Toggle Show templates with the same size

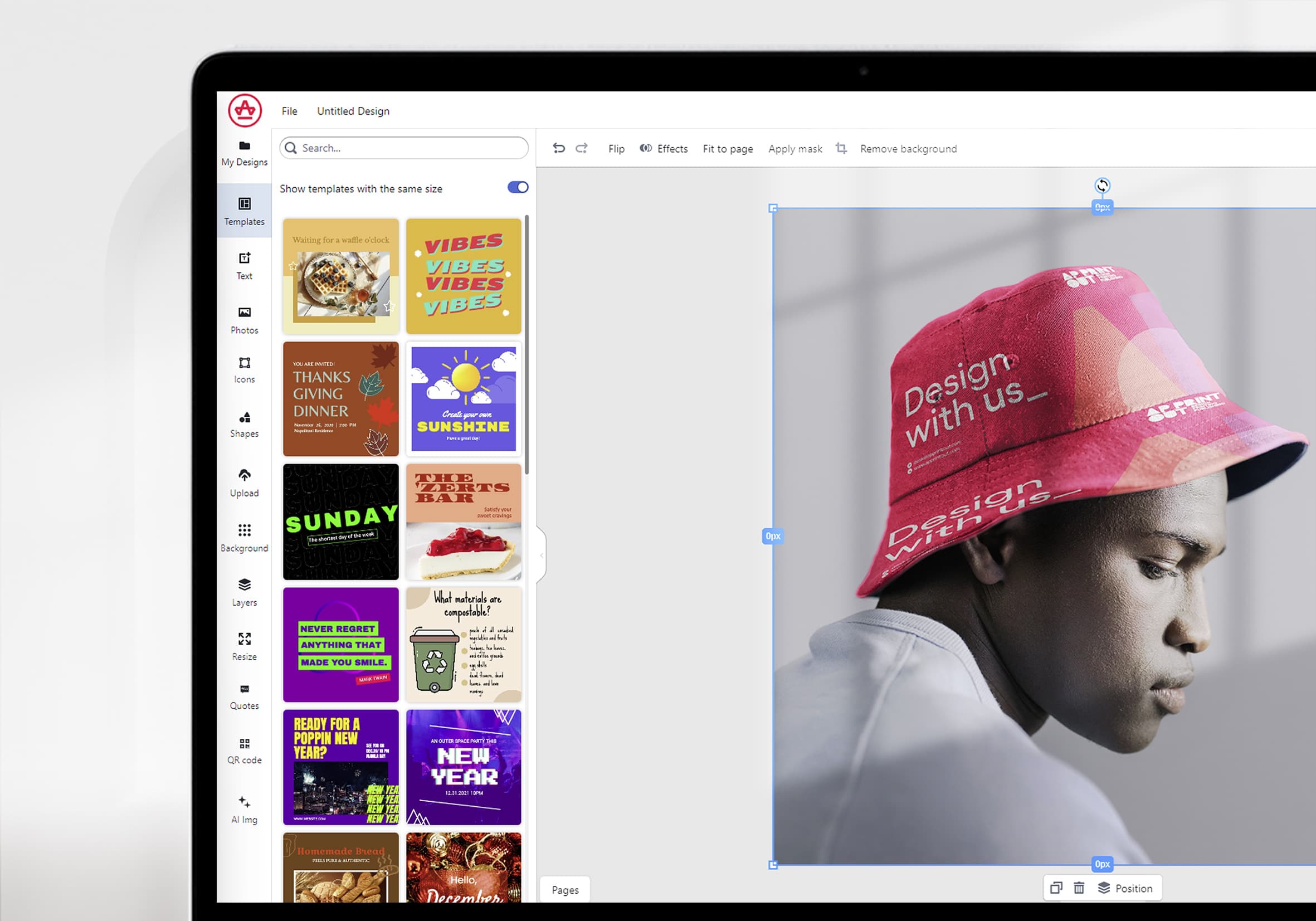pyautogui.click(x=518, y=187)
